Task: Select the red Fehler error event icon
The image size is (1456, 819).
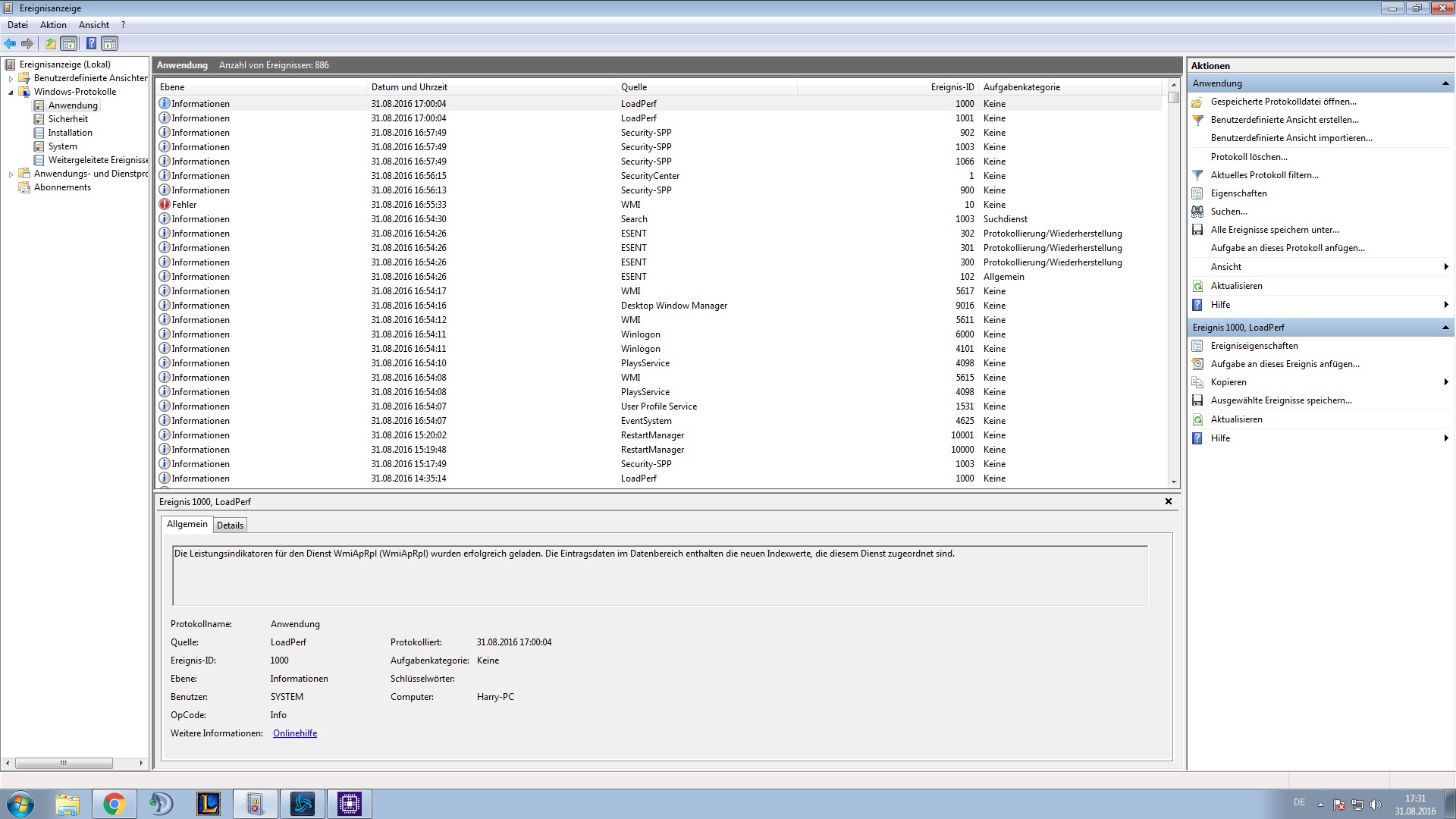Action: (165, 205)
